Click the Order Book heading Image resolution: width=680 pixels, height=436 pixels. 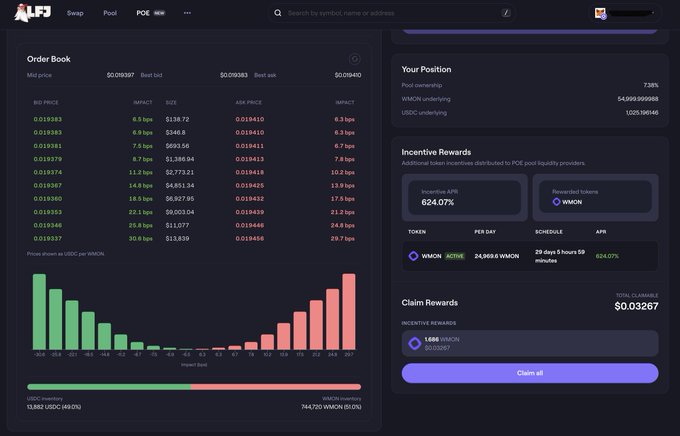[x=49, y=59]
